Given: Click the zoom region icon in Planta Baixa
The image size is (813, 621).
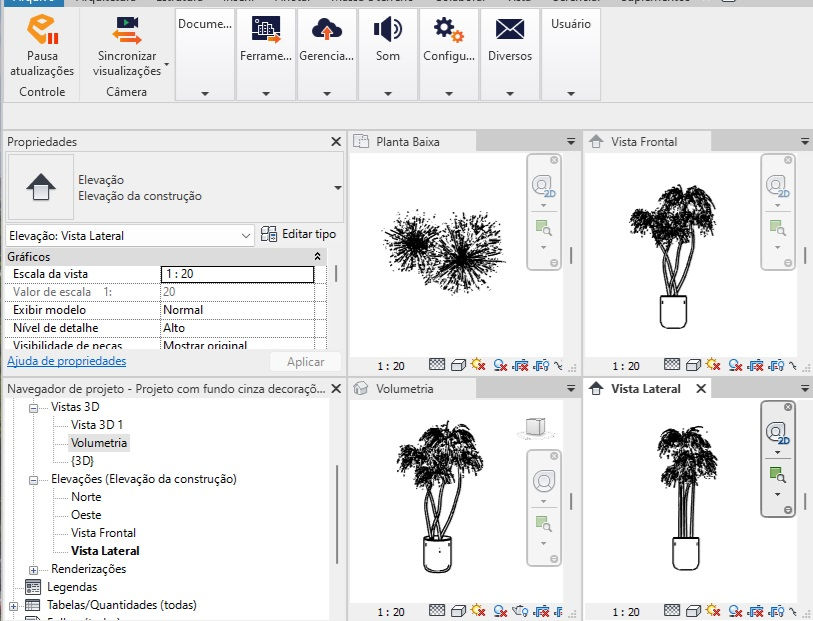Looking at the screenshot, I should [x=543, y=228].
